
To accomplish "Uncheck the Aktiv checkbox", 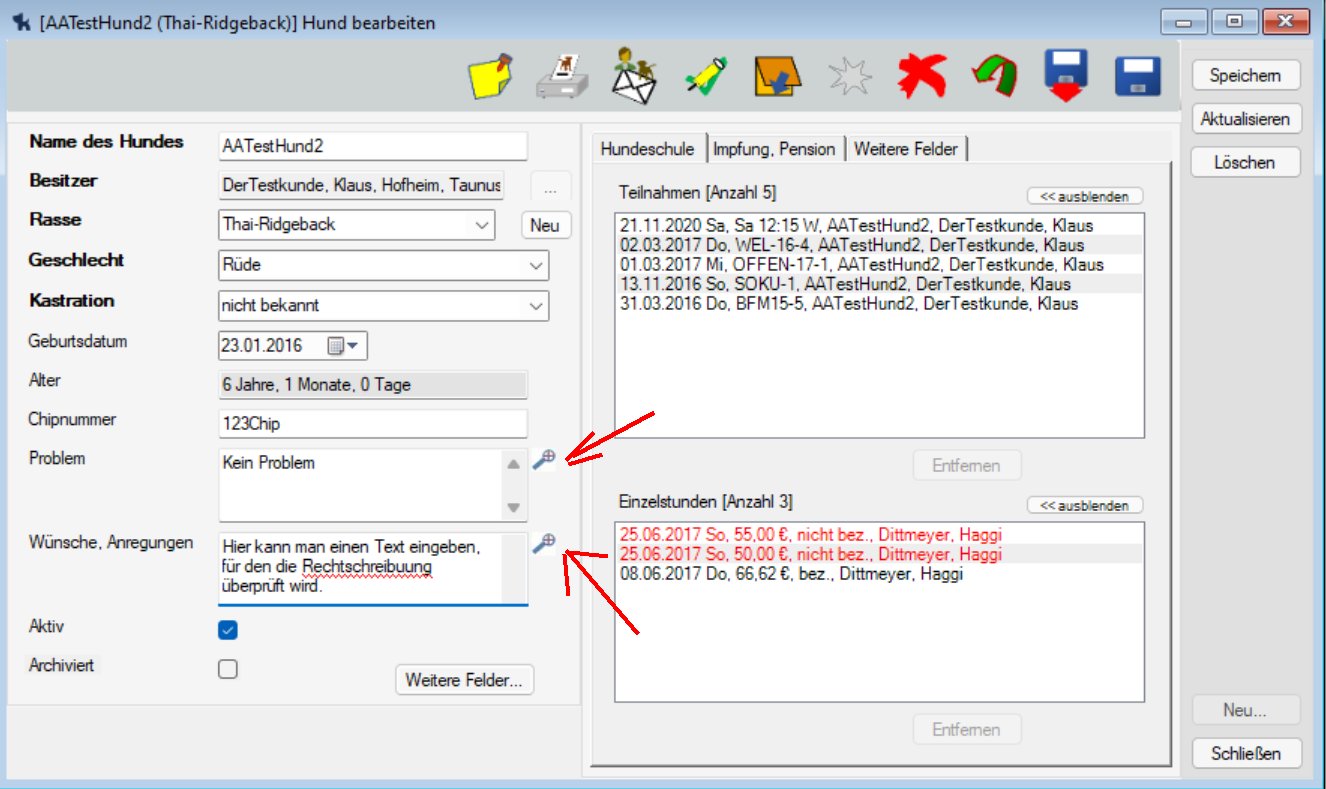I will (228, 630).
